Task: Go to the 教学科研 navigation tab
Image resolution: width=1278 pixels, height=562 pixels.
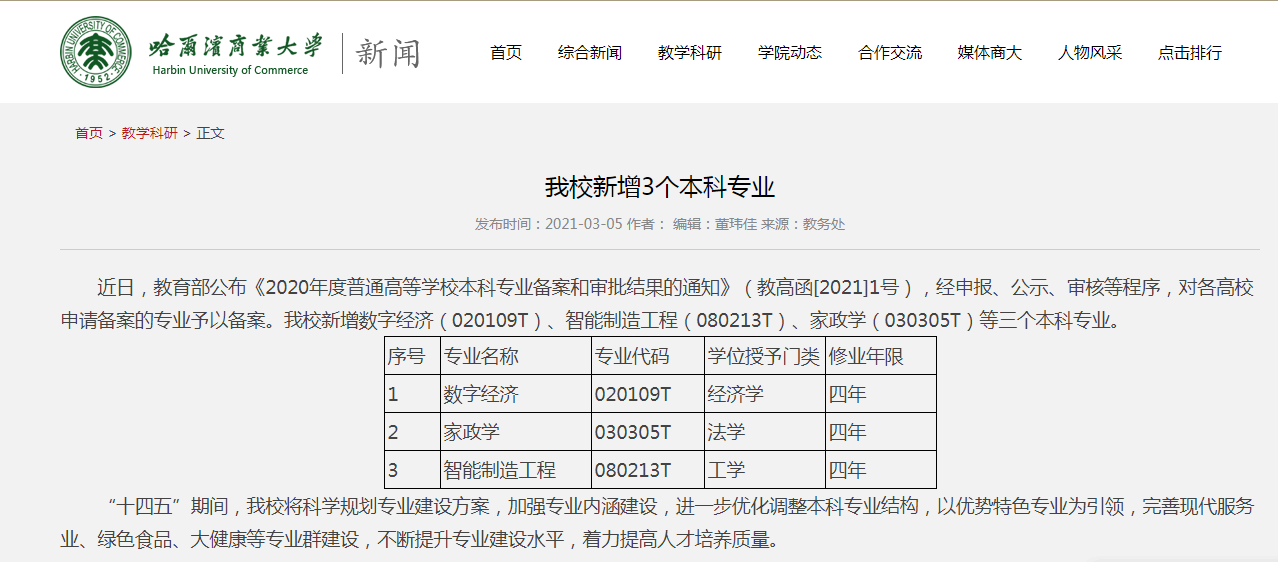Action: pos(690,53)
